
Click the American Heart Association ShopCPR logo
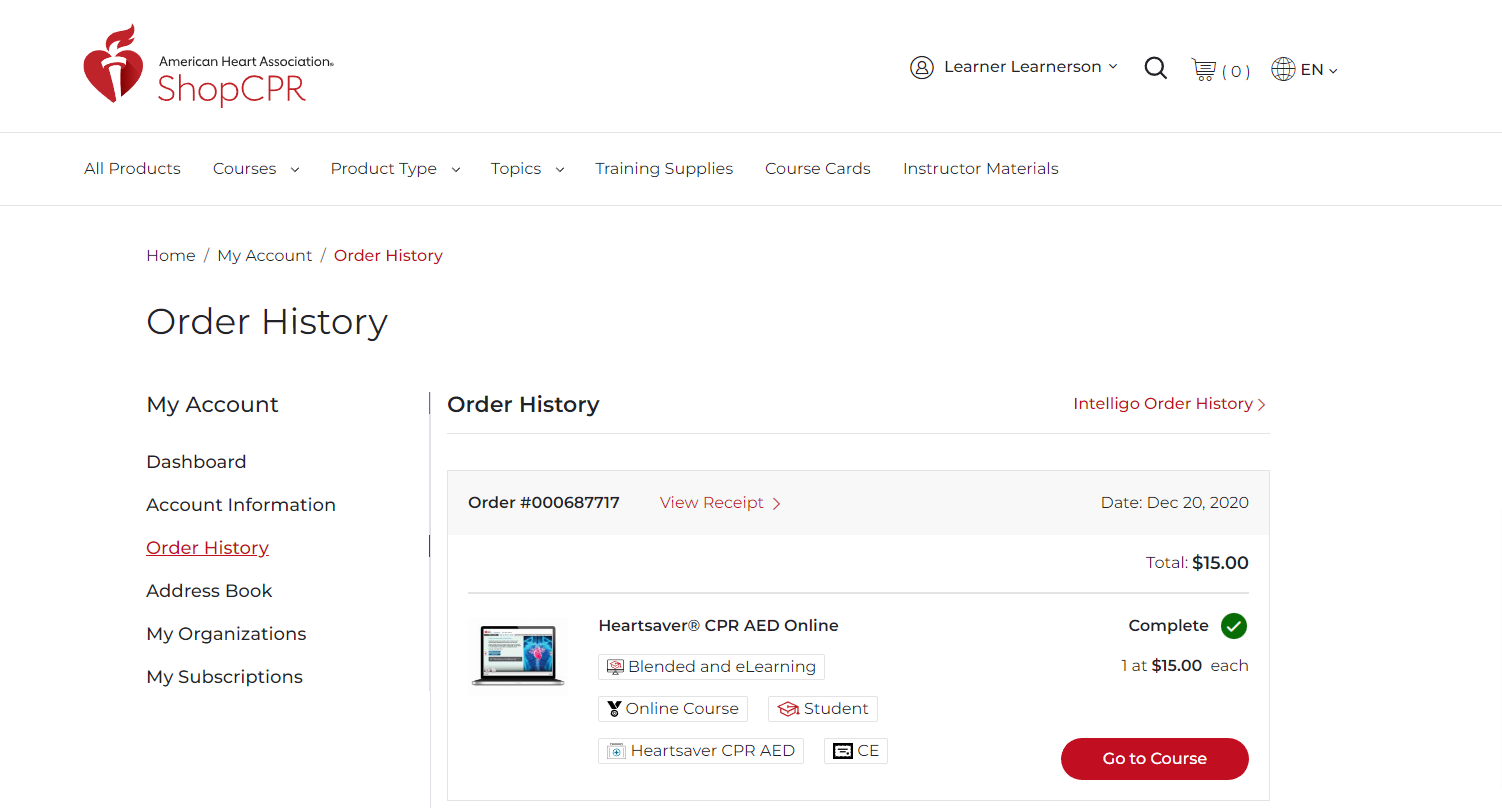(x=208, y=65)
